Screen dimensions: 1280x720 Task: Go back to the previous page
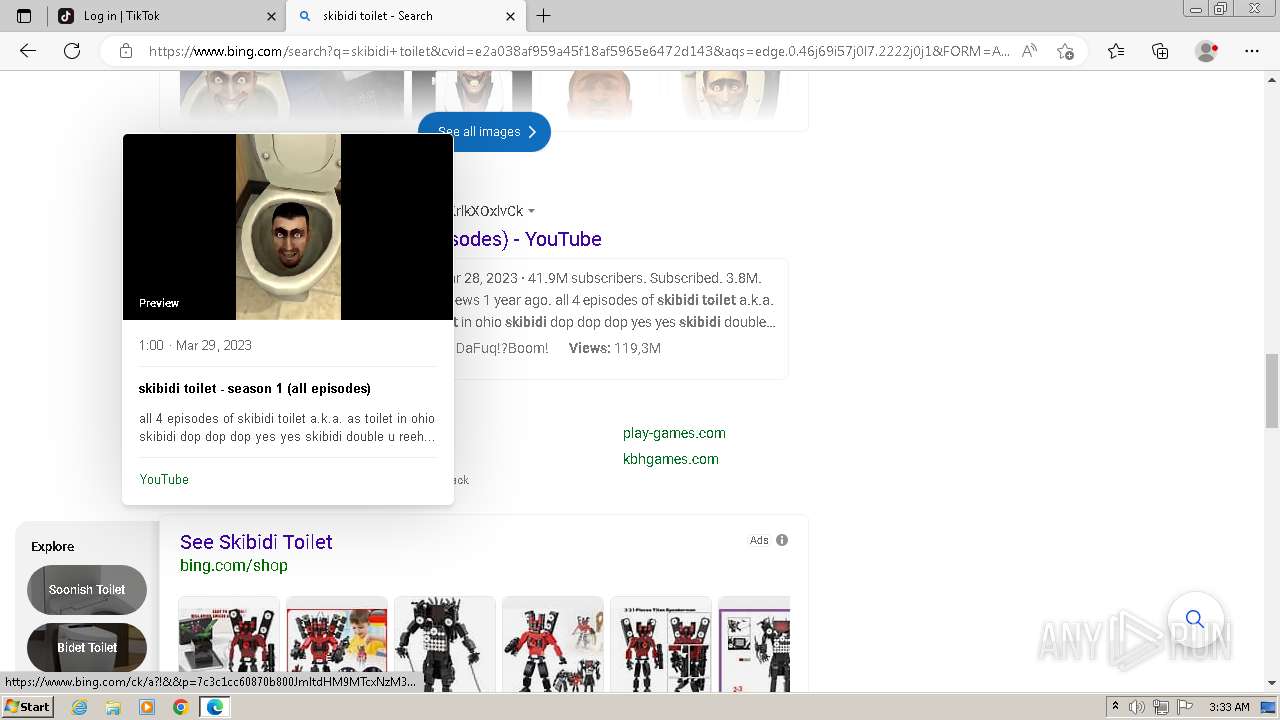[28, 51]
